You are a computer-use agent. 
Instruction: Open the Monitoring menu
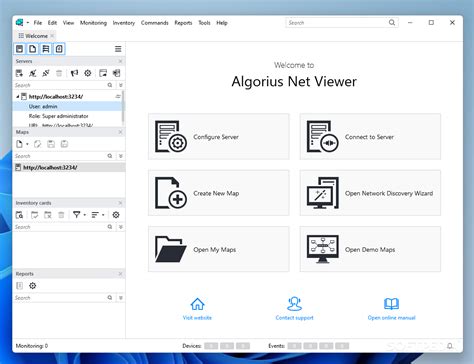click(x=93, y=23)
